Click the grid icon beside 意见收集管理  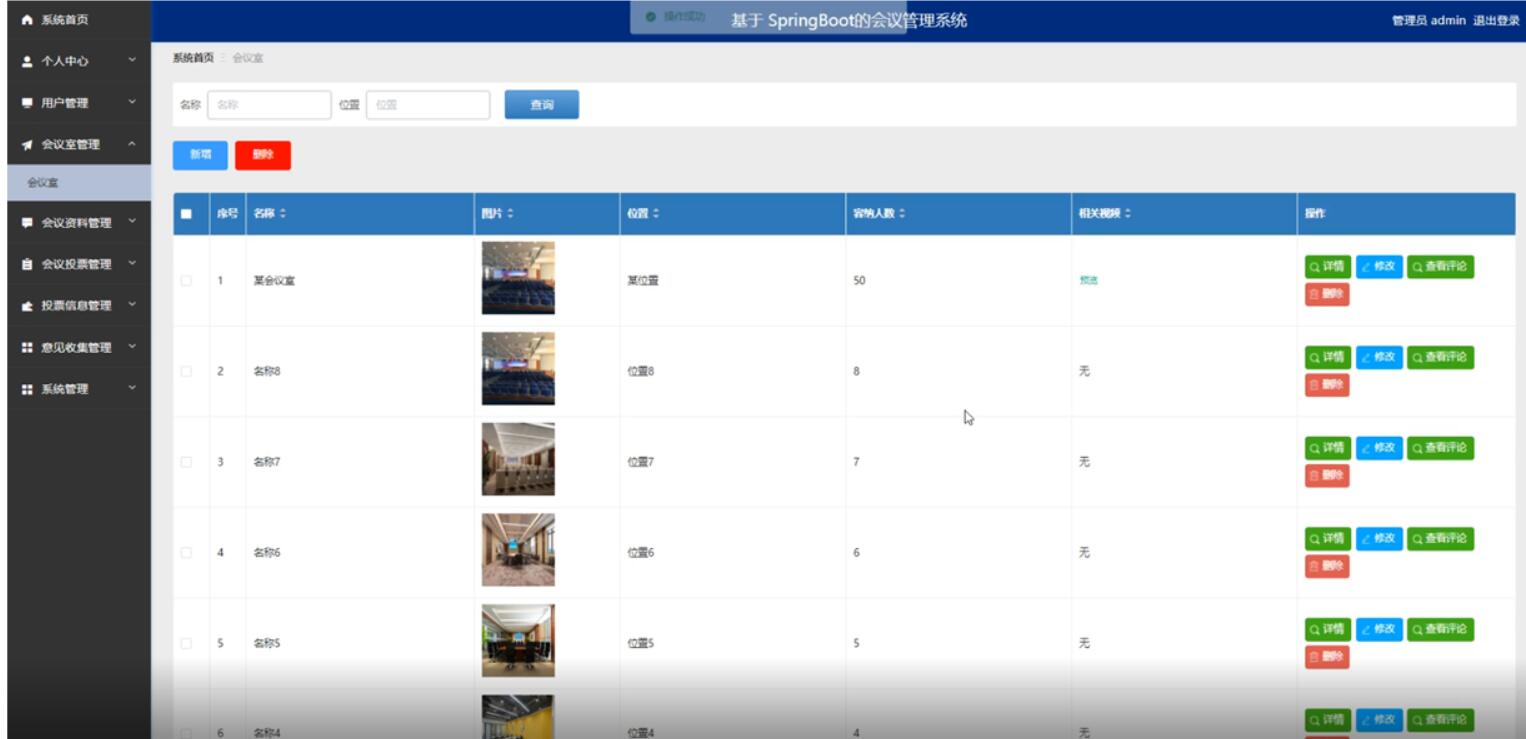point(27,348)
